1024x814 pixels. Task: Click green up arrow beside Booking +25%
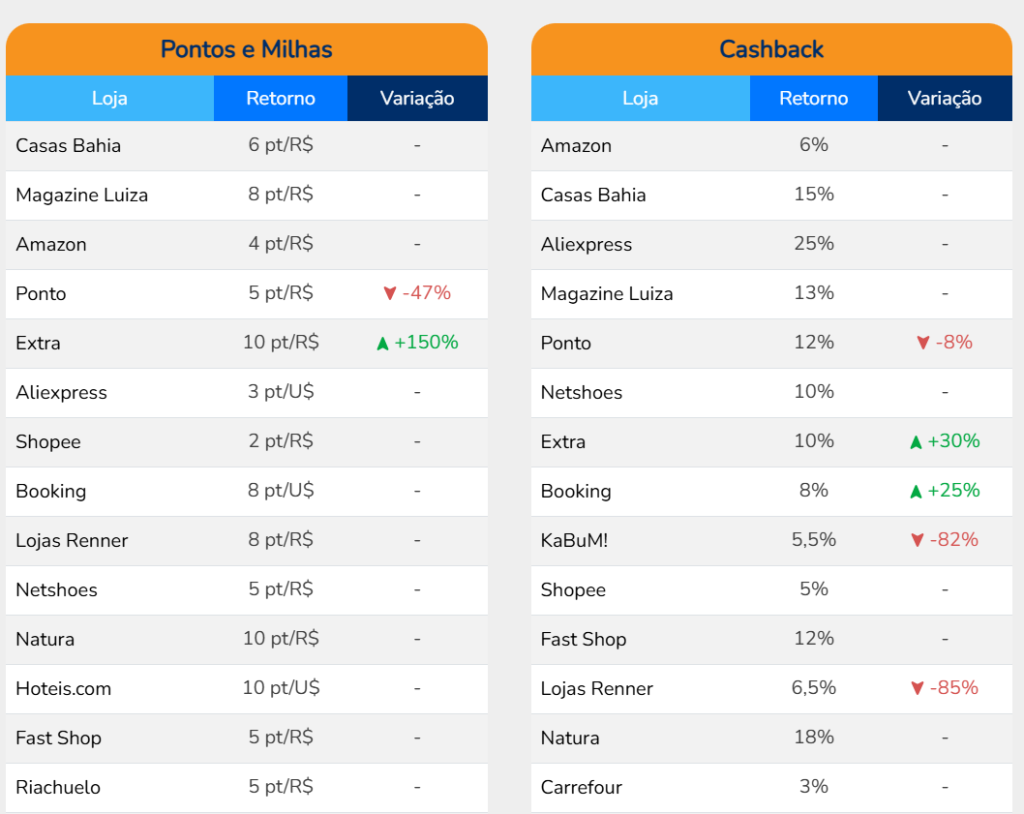(915, 491)
